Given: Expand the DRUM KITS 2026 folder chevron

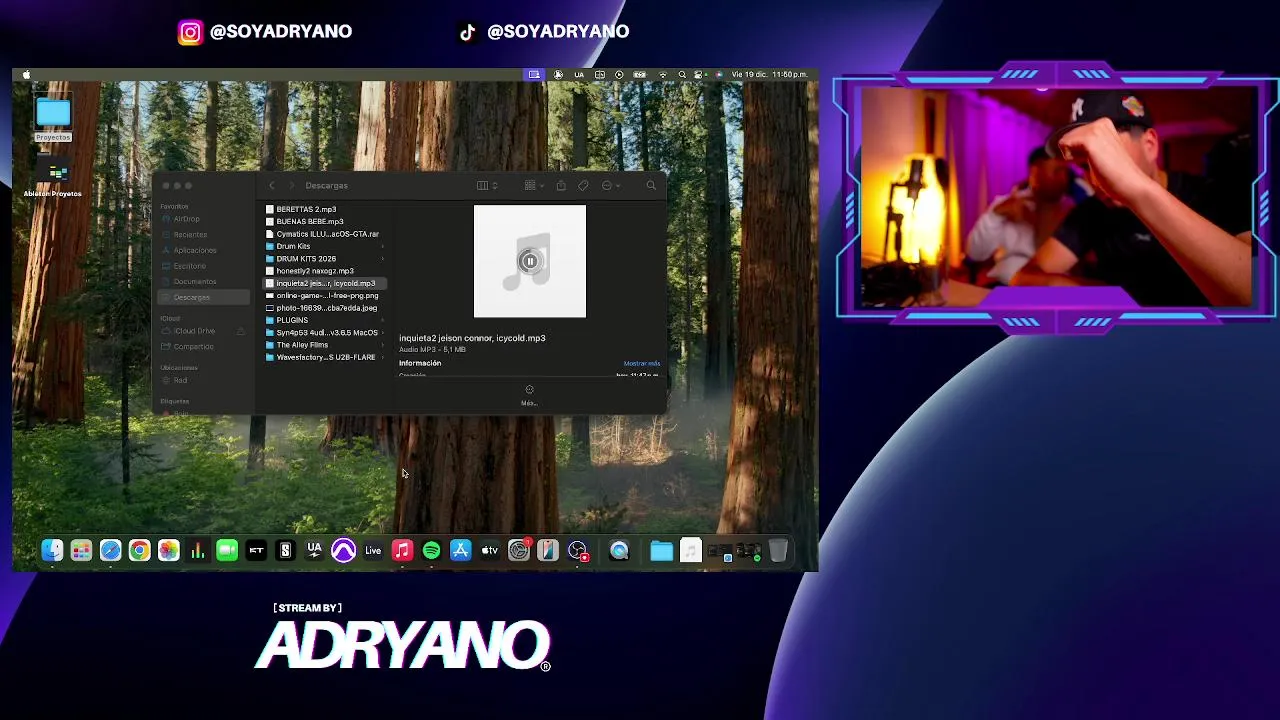Looking at the screenshot, I should point(383,259).
